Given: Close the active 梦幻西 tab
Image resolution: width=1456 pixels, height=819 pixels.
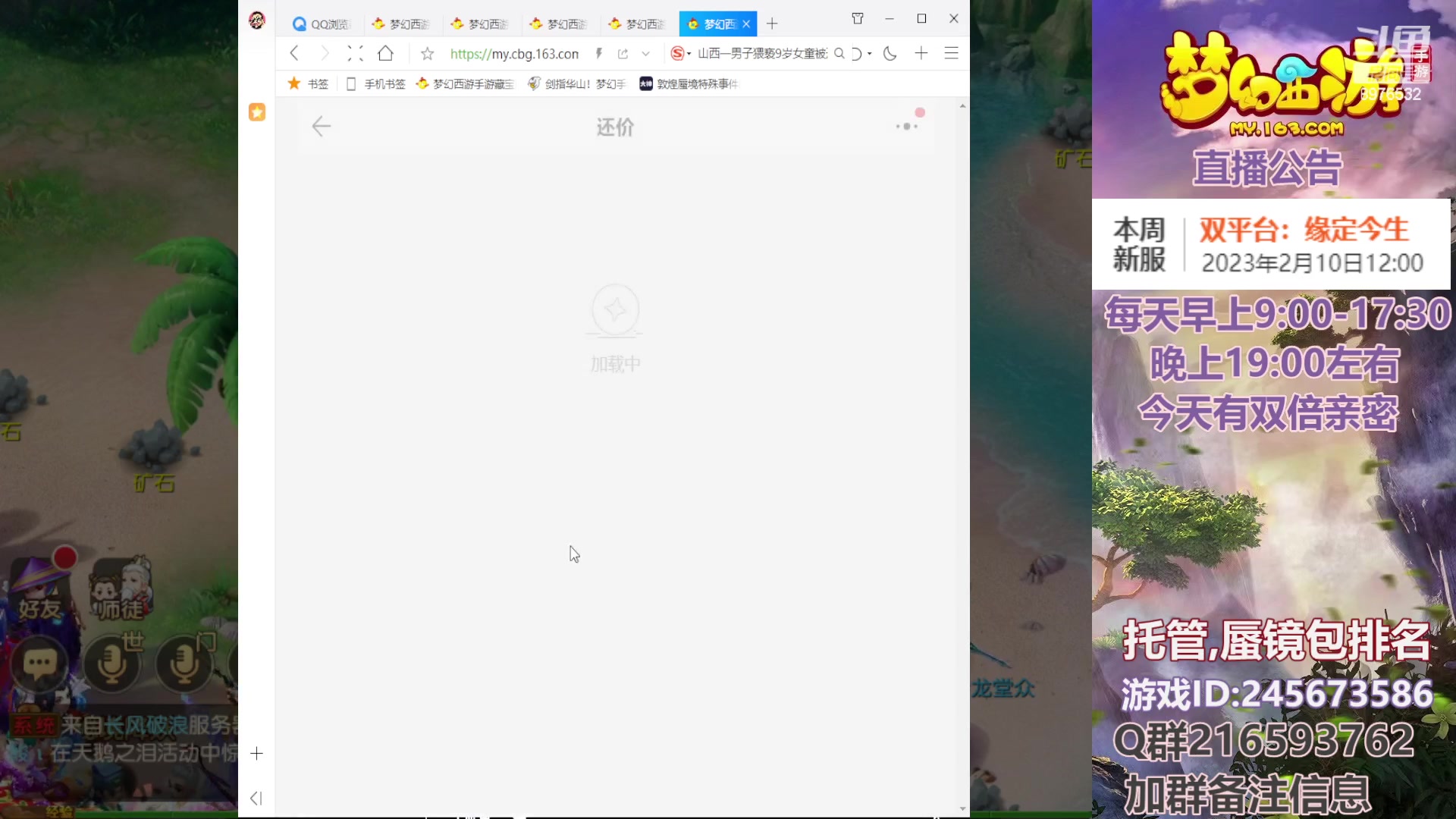Looking at the screenshot, I should click(x=746, y=24).
